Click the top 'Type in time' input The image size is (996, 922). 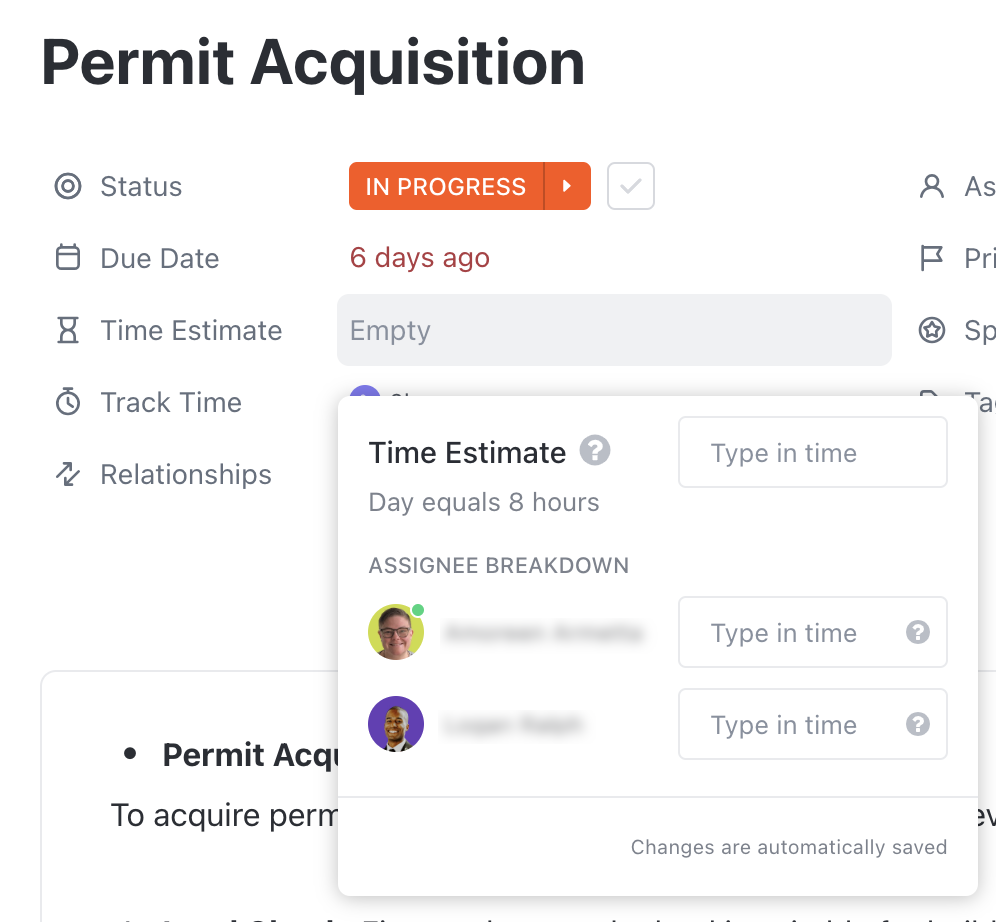pyautogui.click(x=812, y=452)
